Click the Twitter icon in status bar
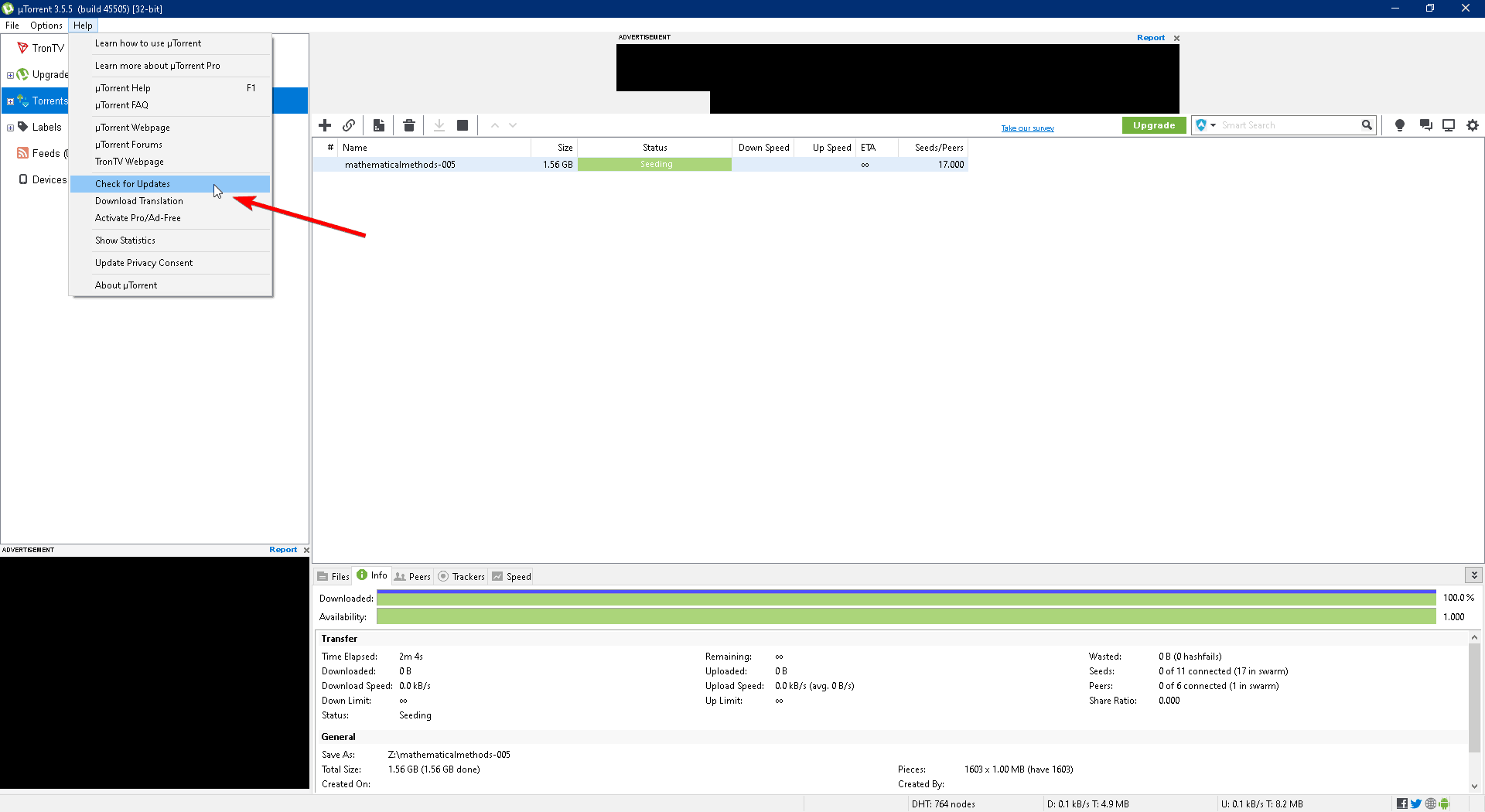1485x812 pixels. click(1415, 804)
